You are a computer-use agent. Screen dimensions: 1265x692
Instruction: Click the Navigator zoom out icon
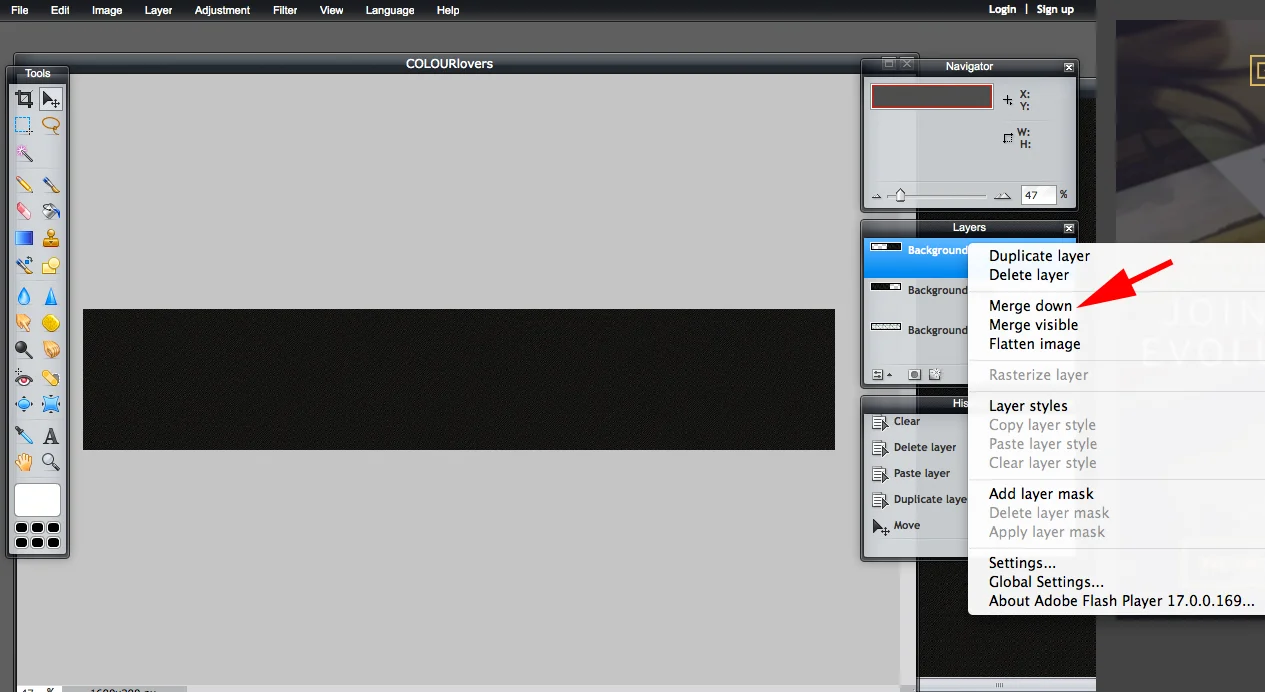tap(877, 196)
